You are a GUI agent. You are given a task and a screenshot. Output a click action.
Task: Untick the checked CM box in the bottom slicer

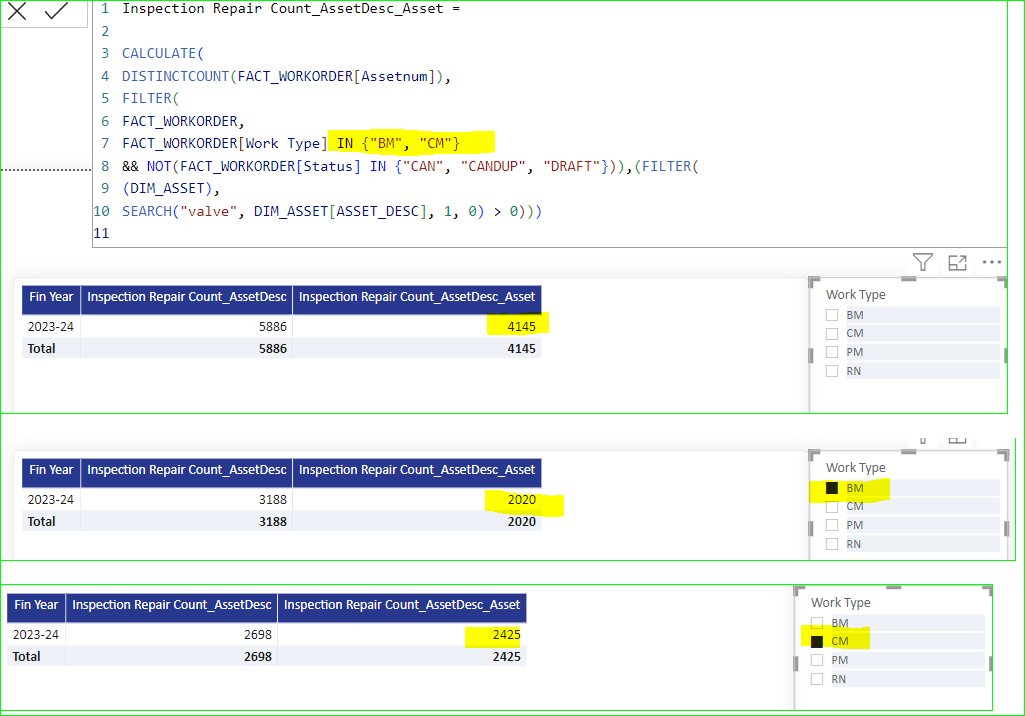[x=816, y=641]
